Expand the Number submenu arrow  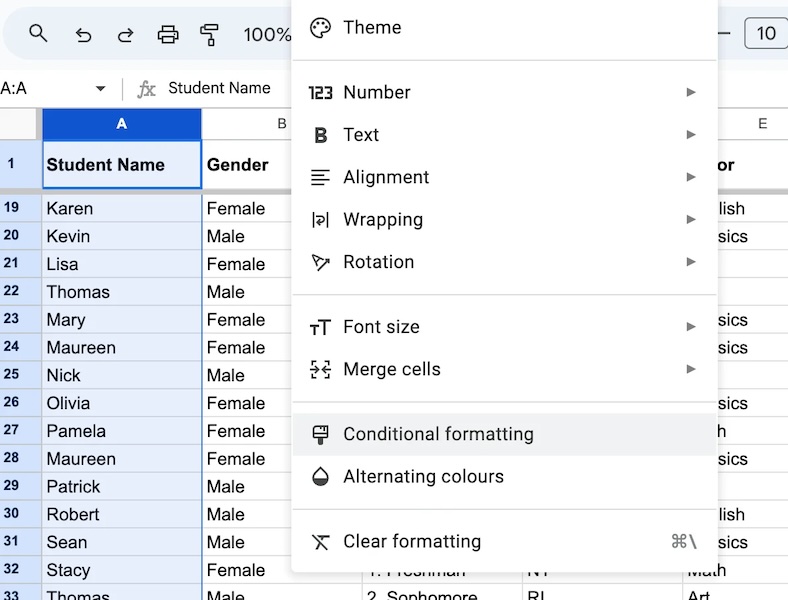(691, 92)
